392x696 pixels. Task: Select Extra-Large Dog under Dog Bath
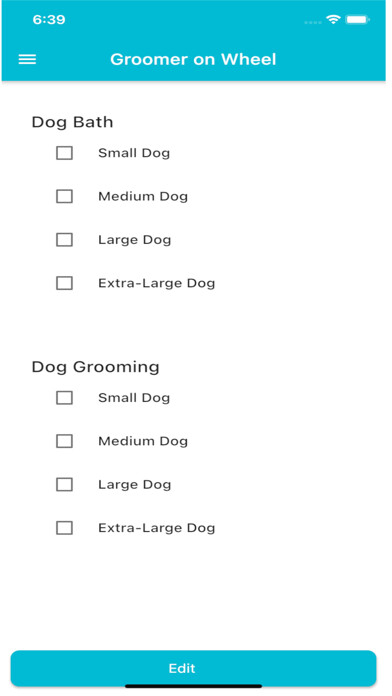[x=64, y=283]
